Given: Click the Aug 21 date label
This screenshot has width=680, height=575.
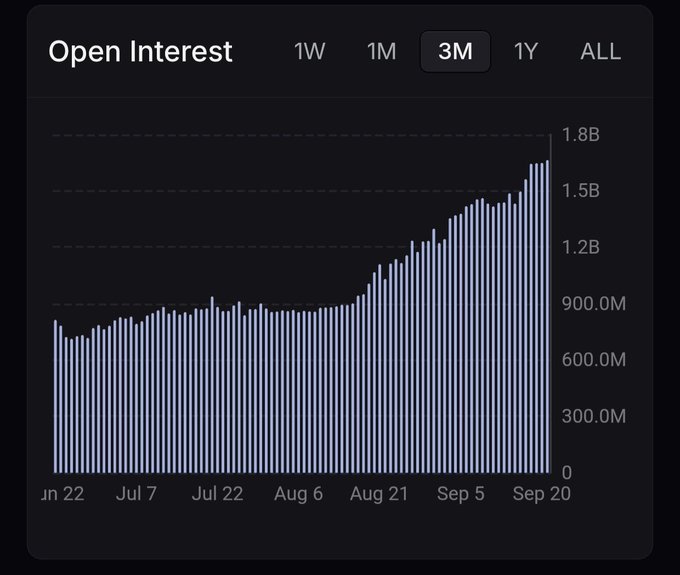Looking at the screenshot, I should (379, 494).
